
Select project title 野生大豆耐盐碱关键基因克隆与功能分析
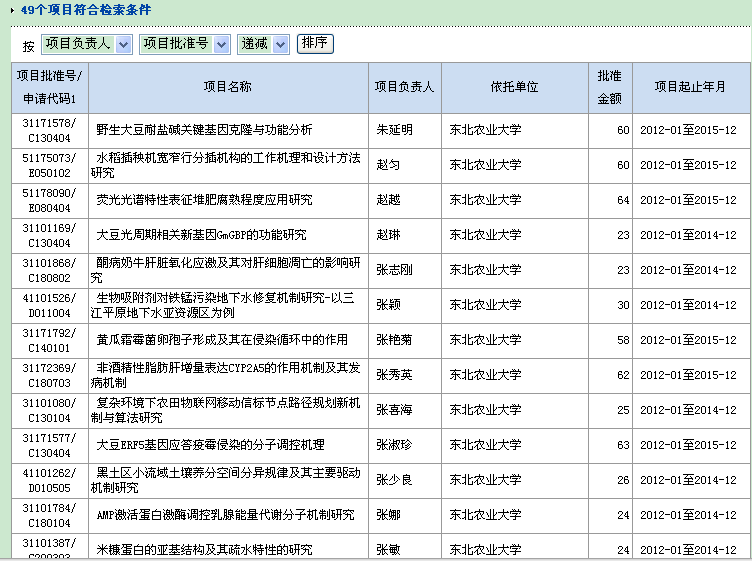pyautogui.click(x=204, y=130)
